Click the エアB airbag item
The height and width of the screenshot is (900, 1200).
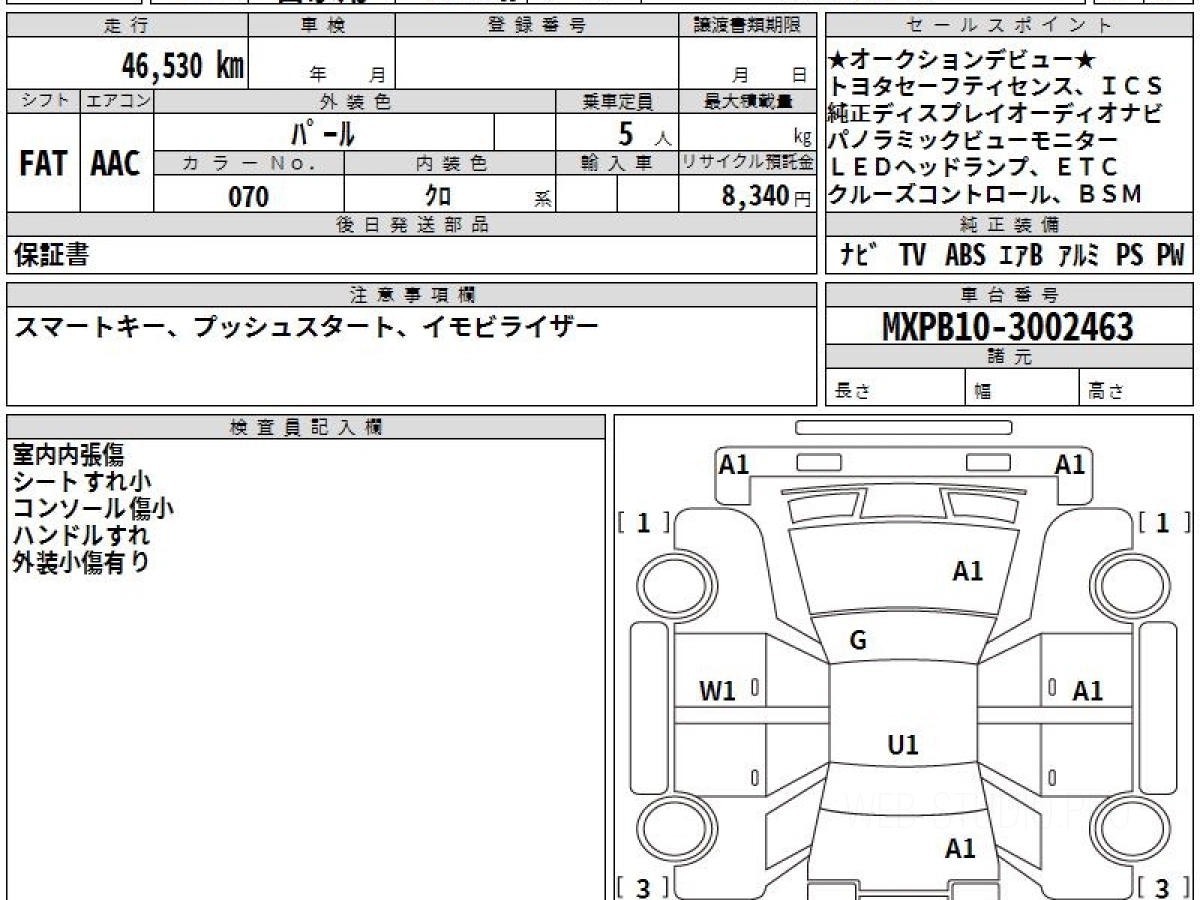[1021, 255]
